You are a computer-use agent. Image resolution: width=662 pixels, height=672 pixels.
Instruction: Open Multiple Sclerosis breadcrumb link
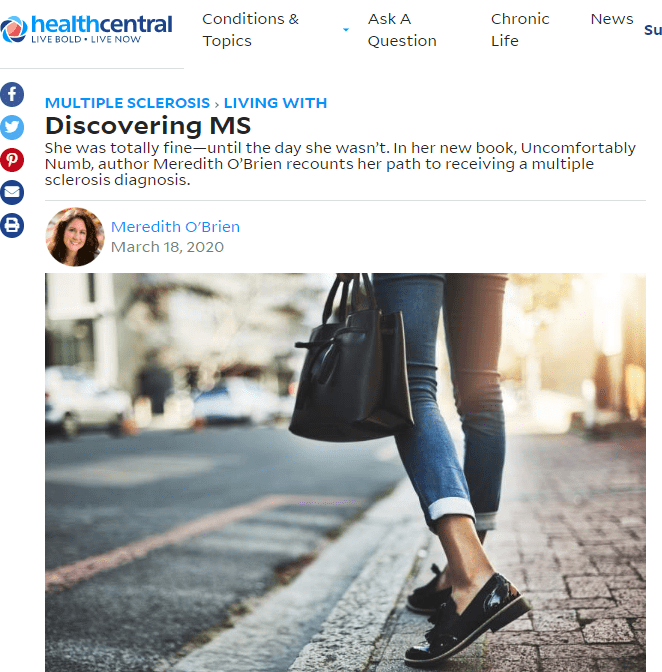tap(127, 103)
